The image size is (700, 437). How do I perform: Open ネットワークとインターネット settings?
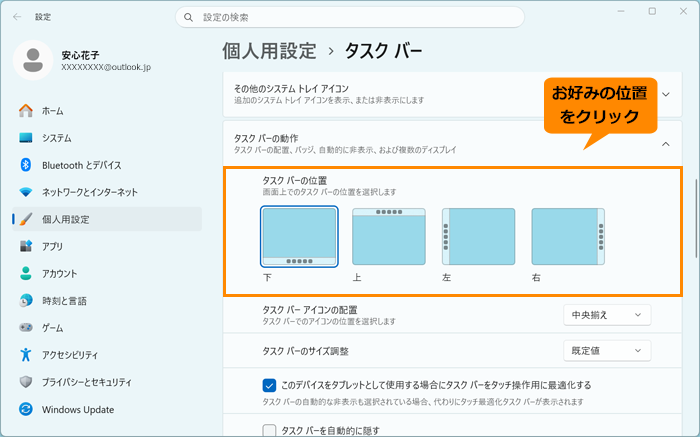click(107, 192)
